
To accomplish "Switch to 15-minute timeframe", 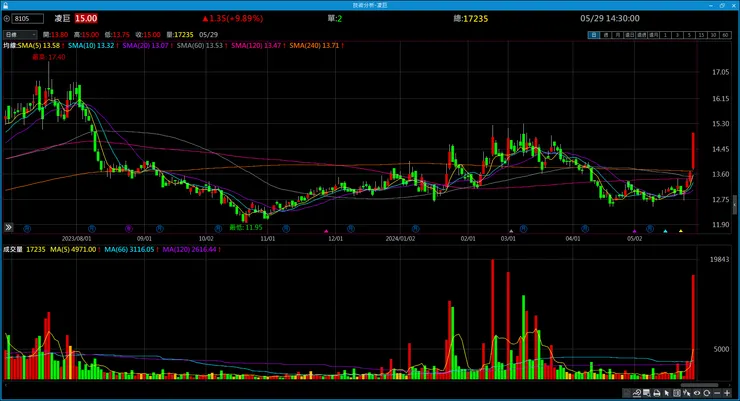I will 701,35.
